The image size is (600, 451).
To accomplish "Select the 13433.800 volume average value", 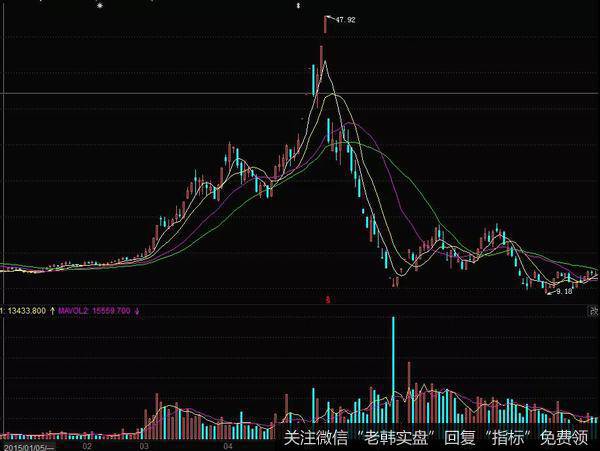I will (x=26, y=311).
